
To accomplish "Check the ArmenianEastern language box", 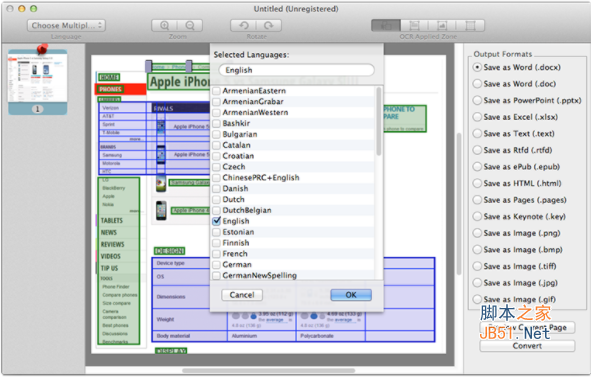I will pyautogui.click(x=216, y=91).
